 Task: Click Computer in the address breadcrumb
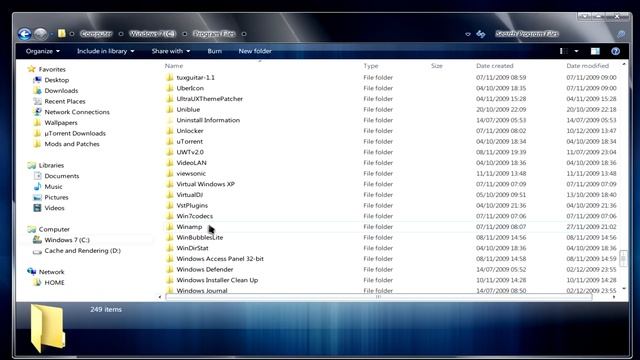point(96,34)
